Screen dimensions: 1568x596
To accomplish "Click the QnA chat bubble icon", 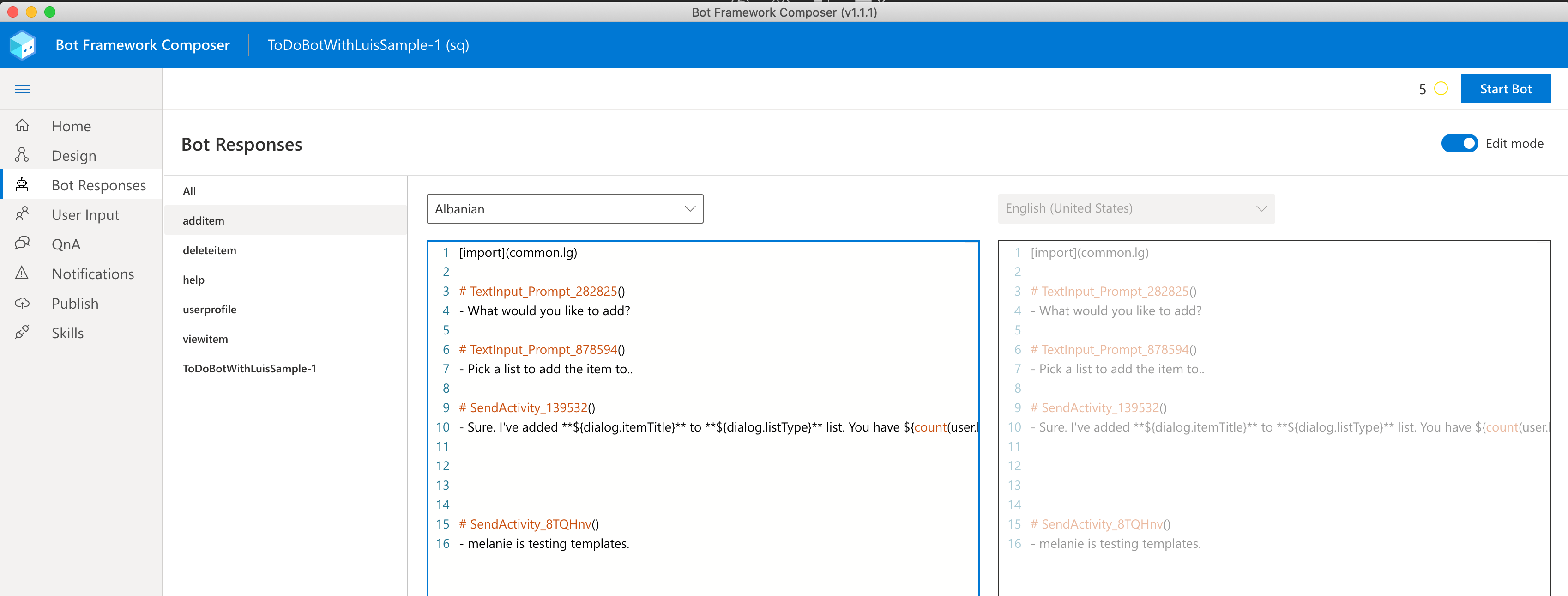I will (22, 243).
